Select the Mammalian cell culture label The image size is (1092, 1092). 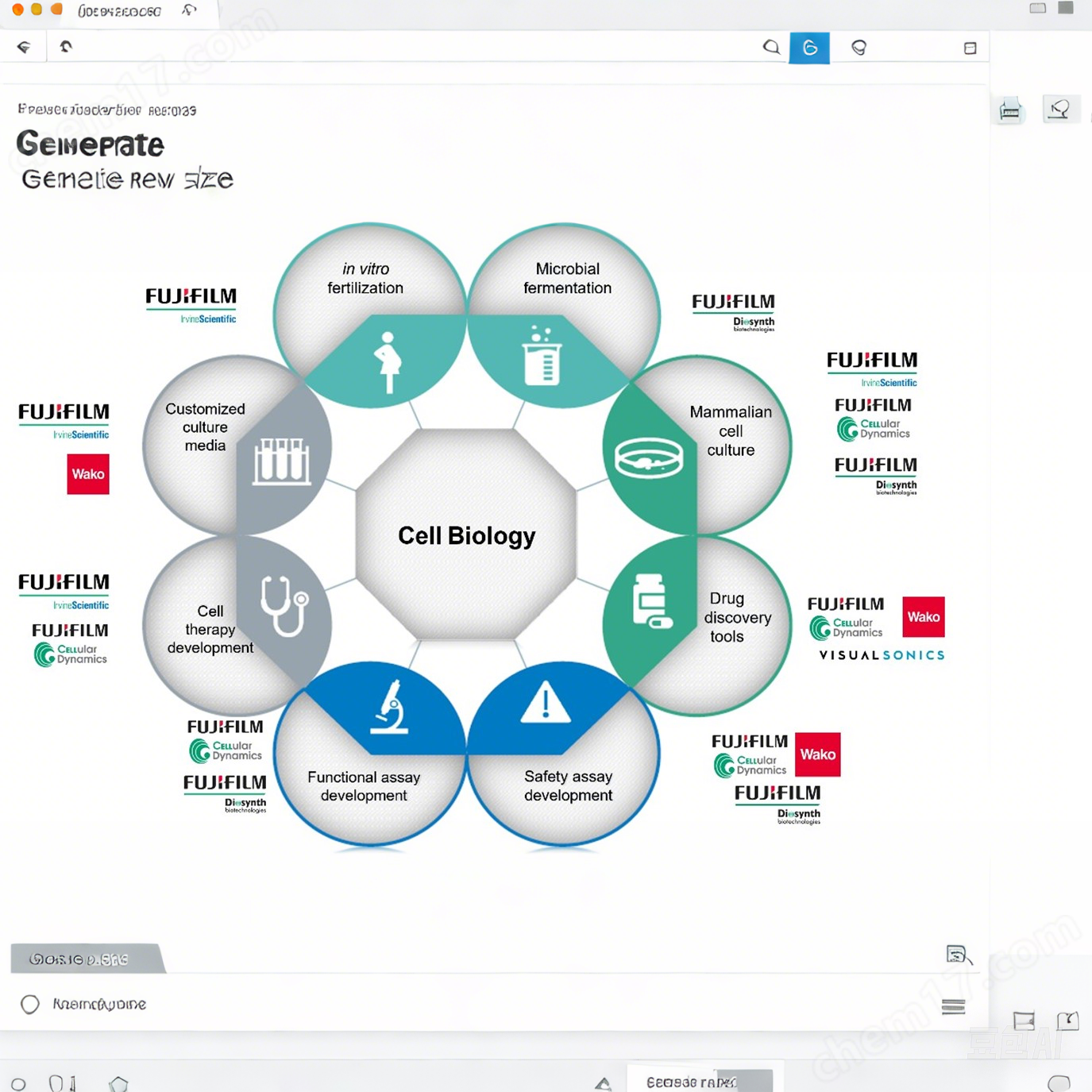click(x=731, y=430)
